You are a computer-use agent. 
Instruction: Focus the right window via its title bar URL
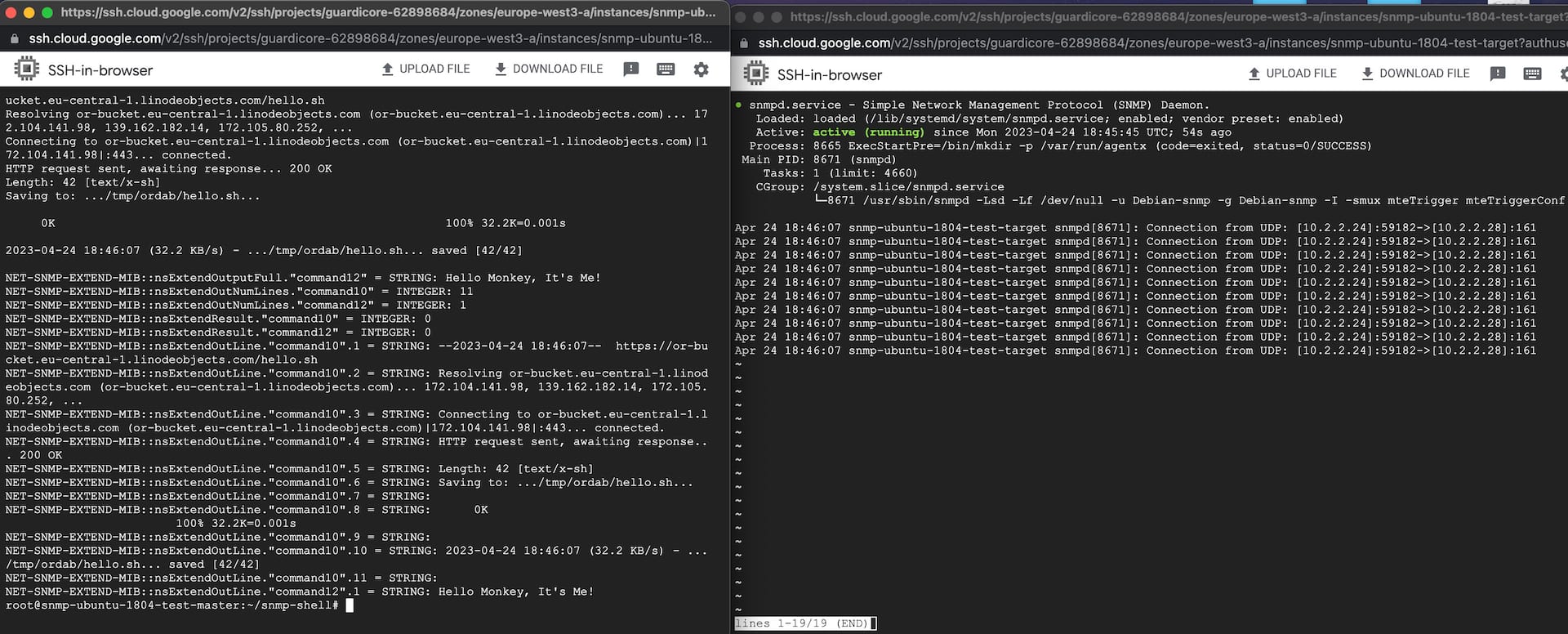(1176, 16)
